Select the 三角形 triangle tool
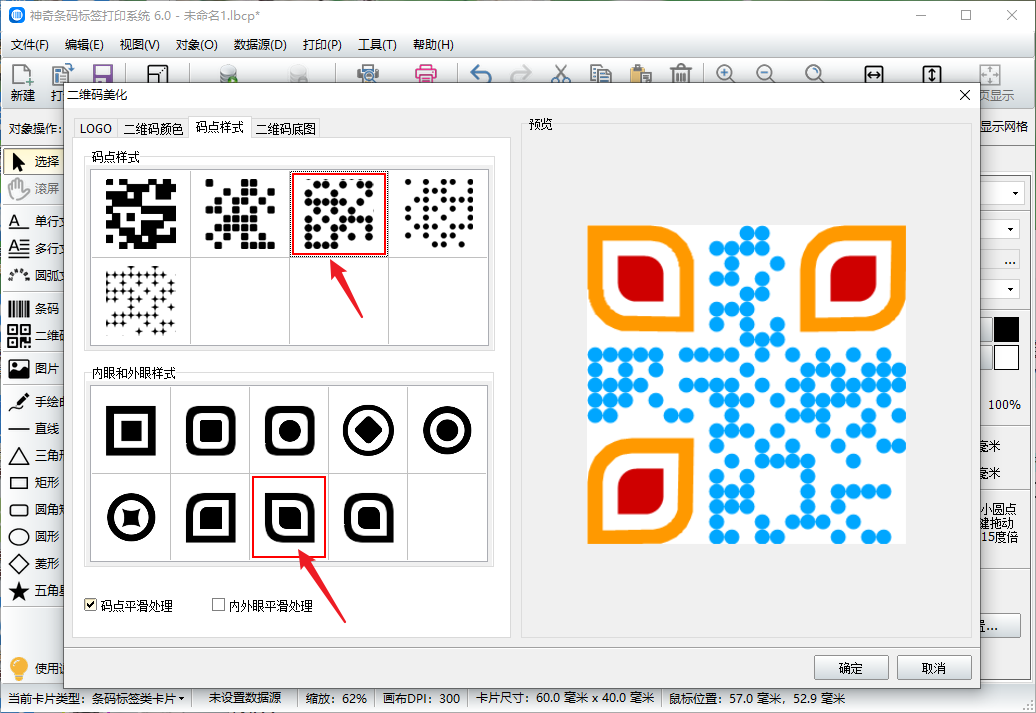1036x713 pixels. 35,455
